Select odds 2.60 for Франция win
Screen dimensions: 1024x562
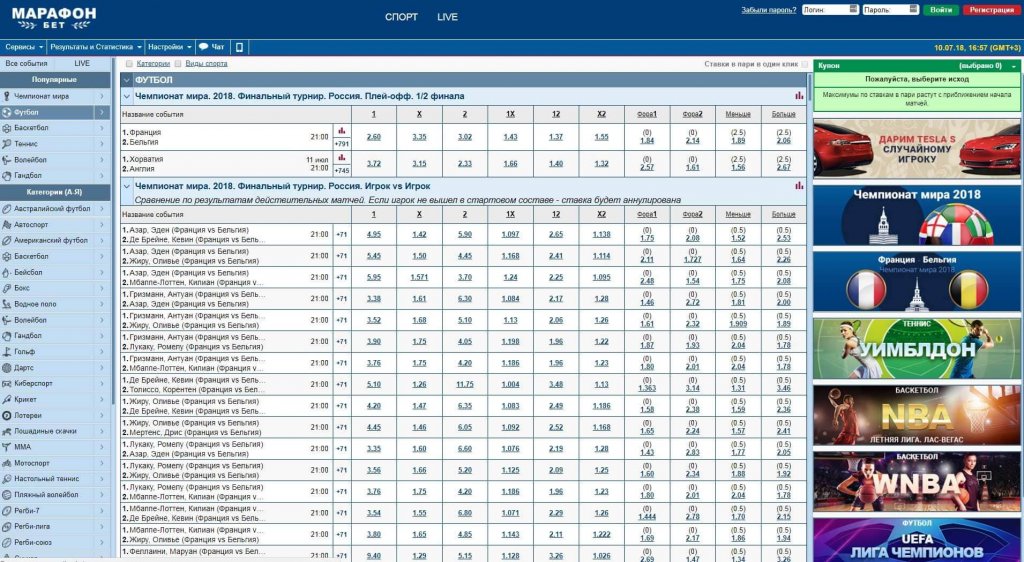[x=374, y=137]
